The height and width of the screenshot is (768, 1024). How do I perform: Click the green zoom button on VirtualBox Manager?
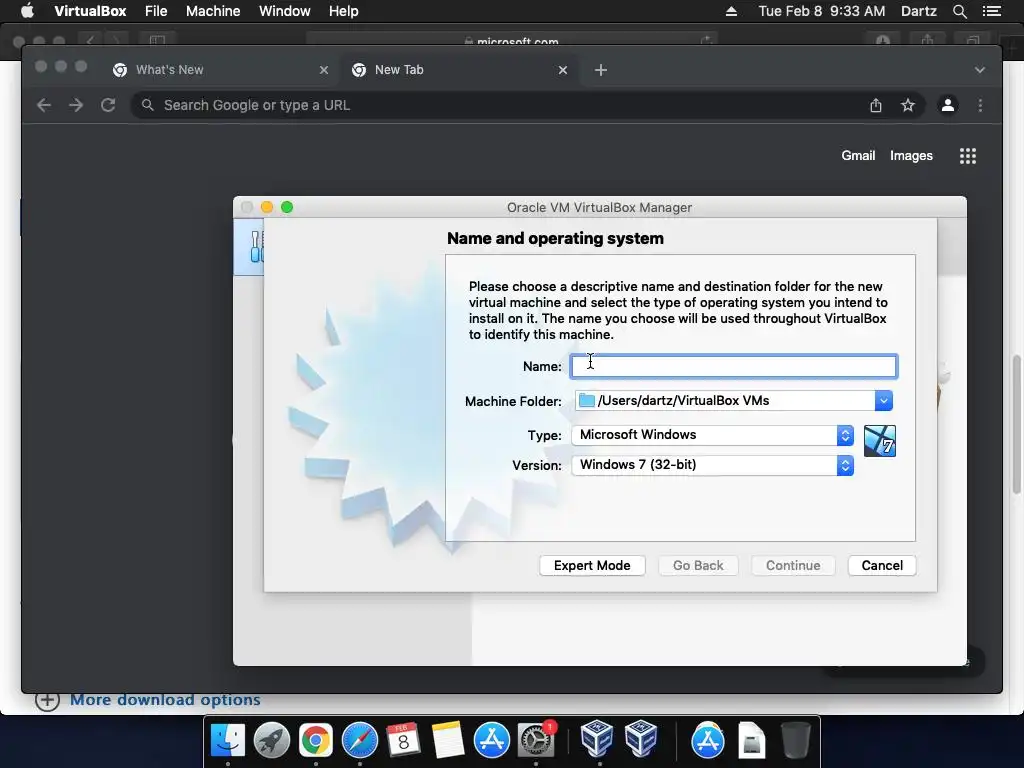click(287, 207)
